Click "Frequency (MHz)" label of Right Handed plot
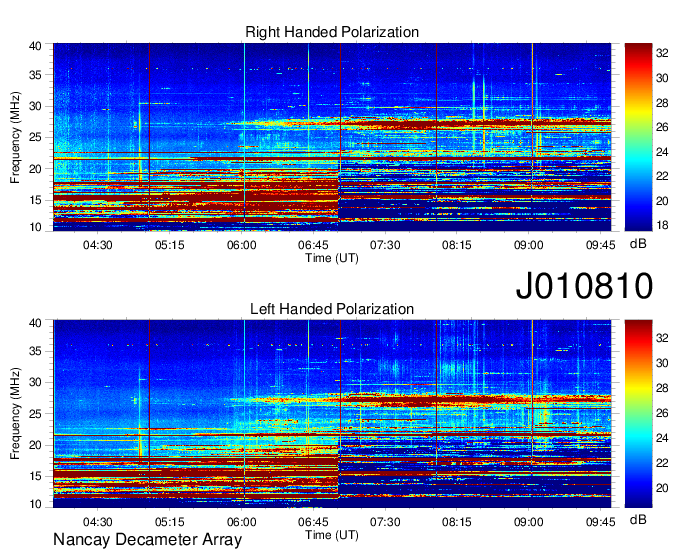 pos(15,137)
